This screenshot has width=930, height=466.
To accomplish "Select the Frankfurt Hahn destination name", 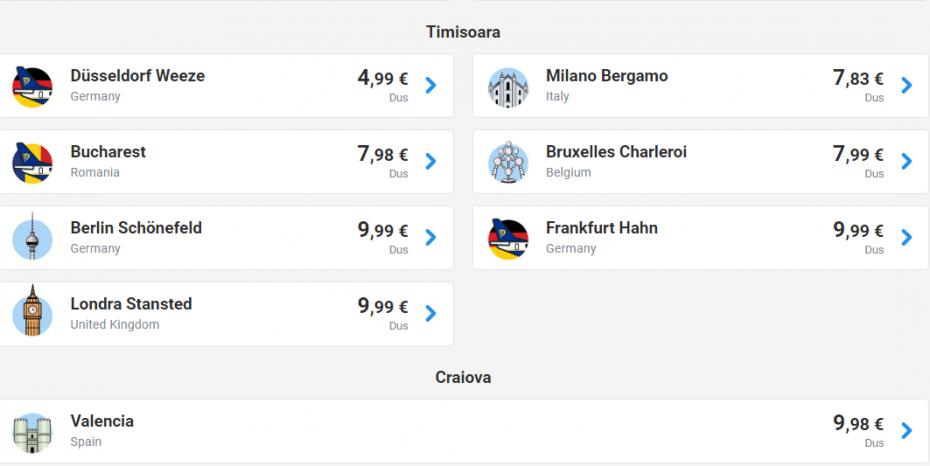I will [602, 228].
